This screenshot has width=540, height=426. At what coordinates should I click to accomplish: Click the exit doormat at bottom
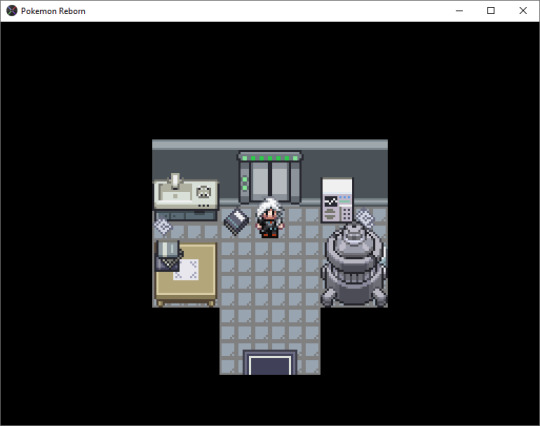click(270, 363)
